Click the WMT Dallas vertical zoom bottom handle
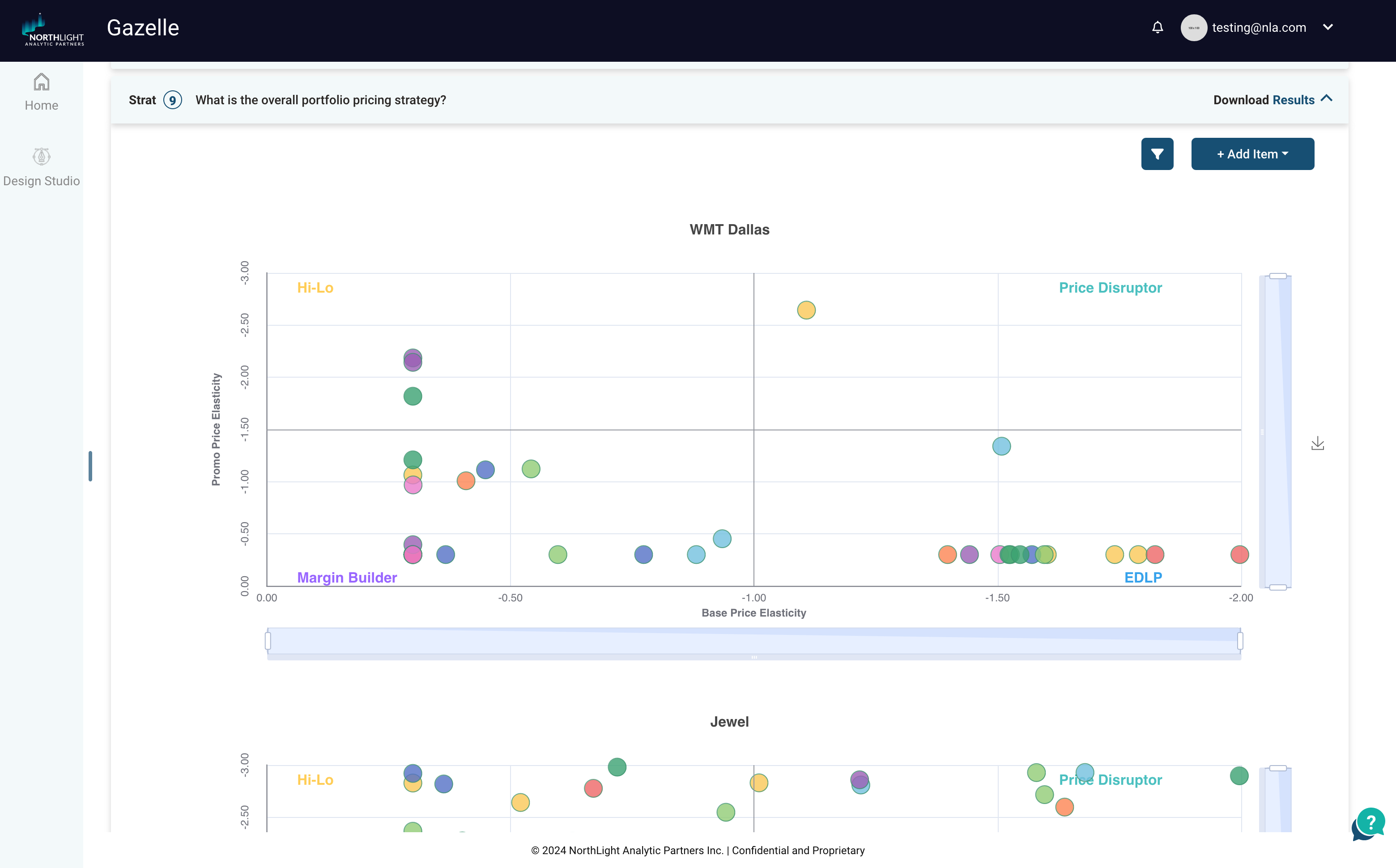1396x868 pixels. point(1277,587)
